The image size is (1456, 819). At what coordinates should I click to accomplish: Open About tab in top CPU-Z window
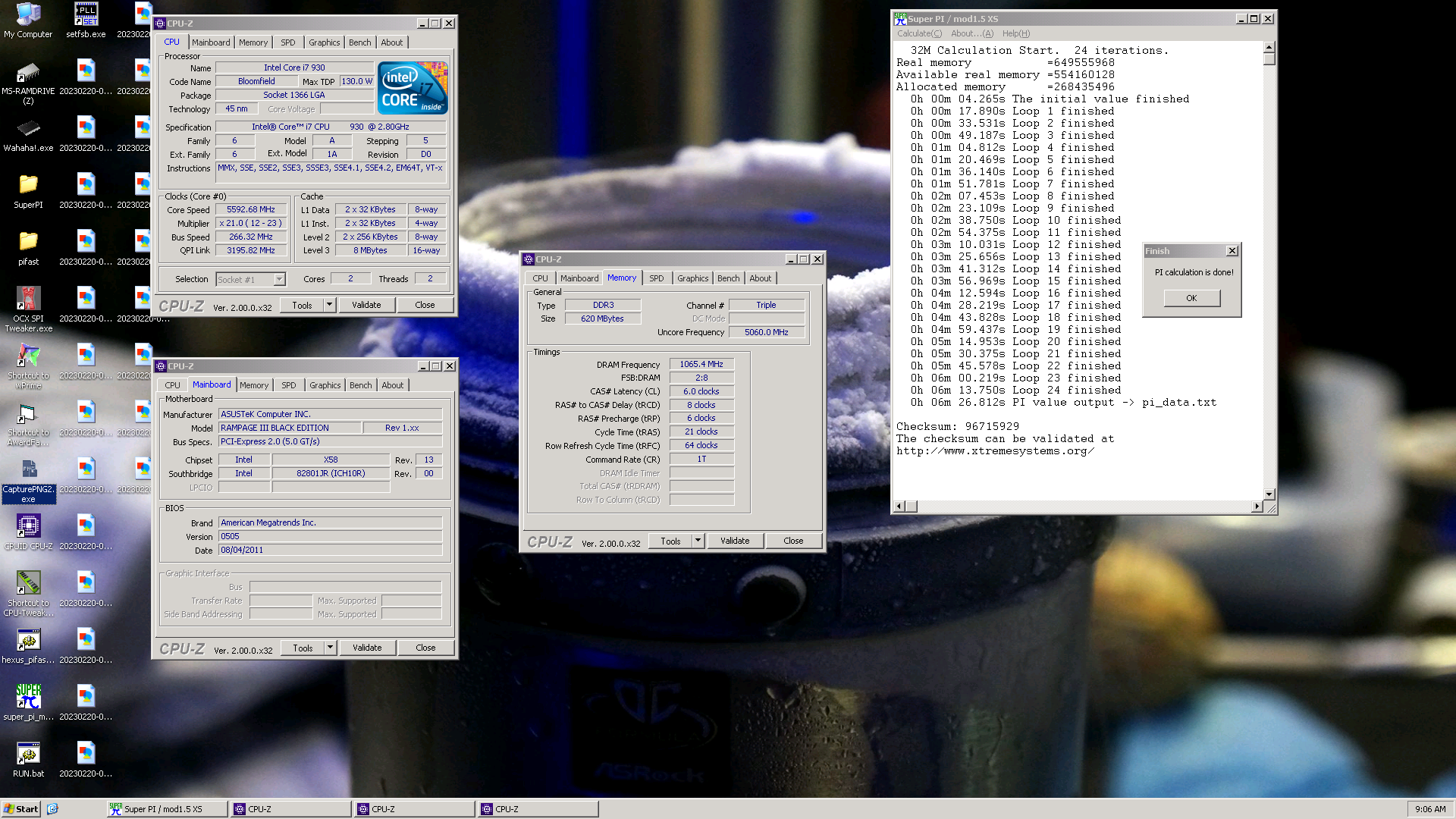click(392, 42)
